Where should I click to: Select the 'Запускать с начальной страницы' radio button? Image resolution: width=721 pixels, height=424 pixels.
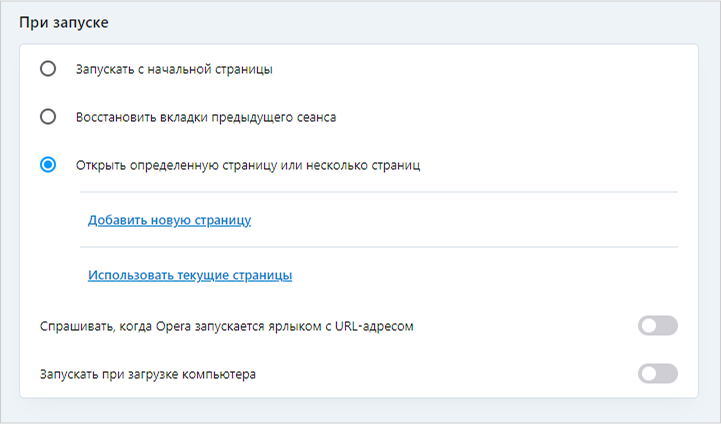(x=47, y=70)
